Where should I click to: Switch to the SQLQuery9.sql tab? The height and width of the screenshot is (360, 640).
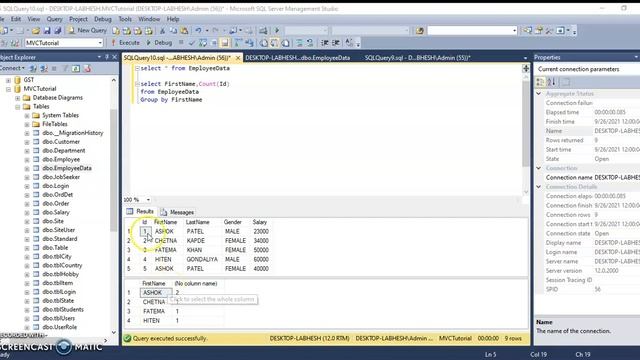click(x=418, y=58)
